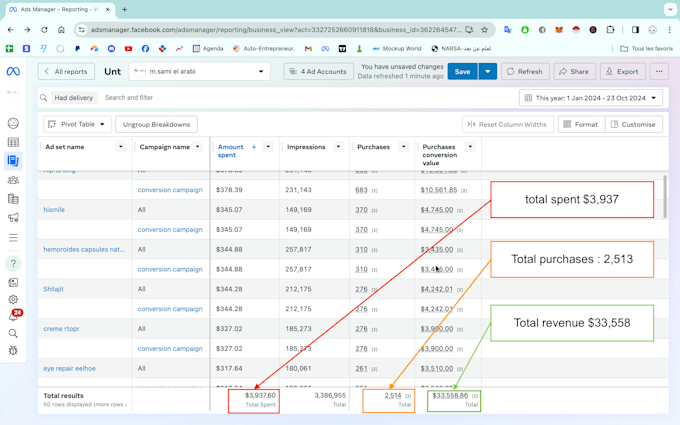Open YouTube bookmark icon
Viewport: 680px width, 425px height.
coord(128,49)
